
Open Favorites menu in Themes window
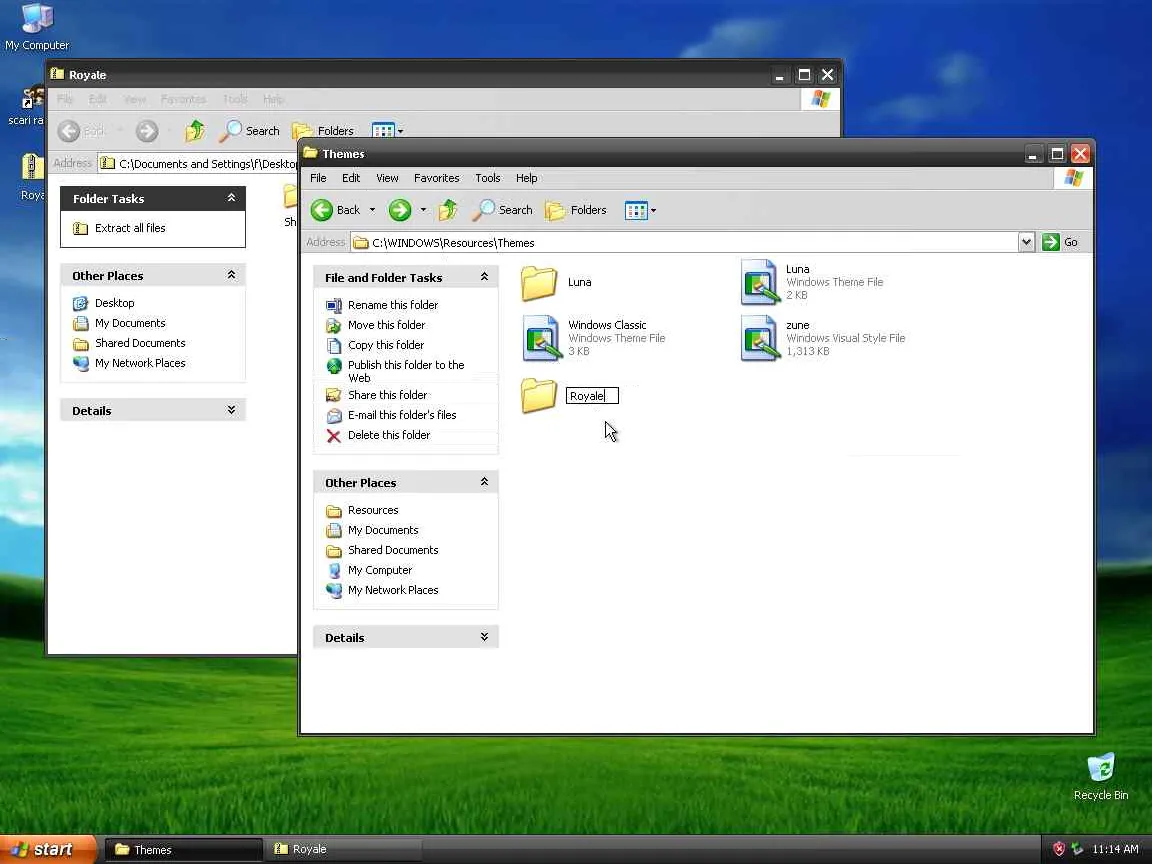436,178
